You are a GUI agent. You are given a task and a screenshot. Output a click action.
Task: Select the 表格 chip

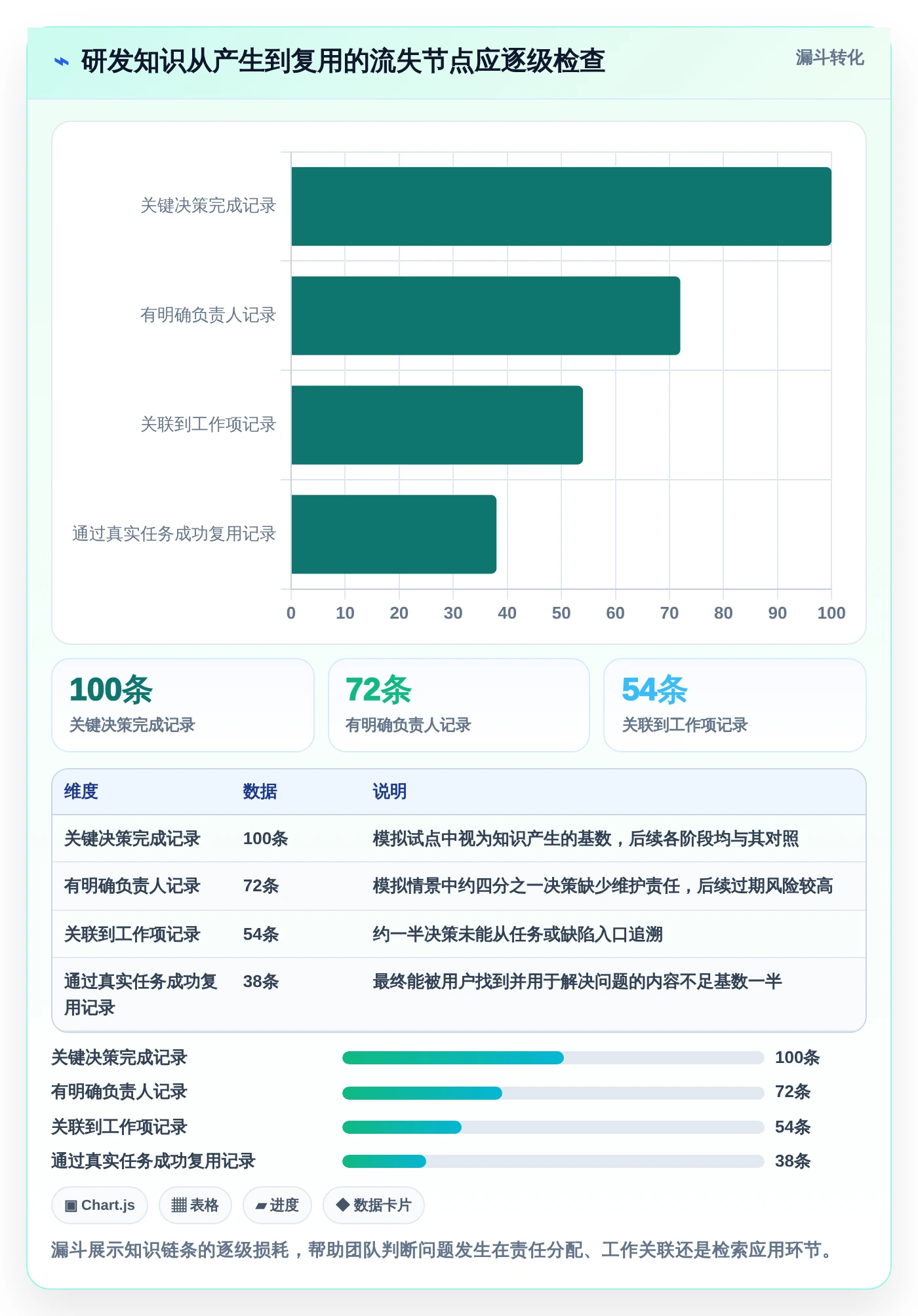tap(195, 1205)
